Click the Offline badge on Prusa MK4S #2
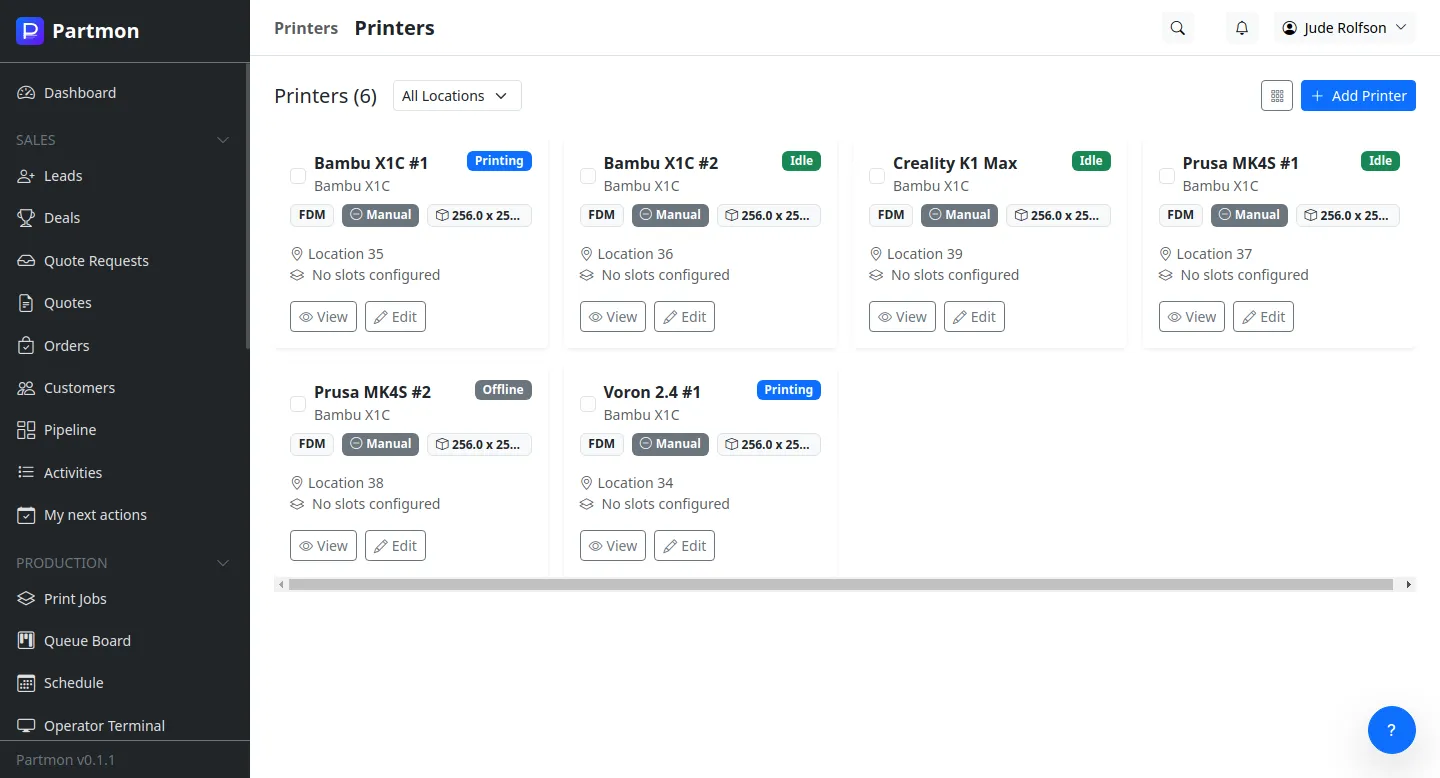This screenshot has width=1440, height=778. pyautogui.click(x=503, y=390)
